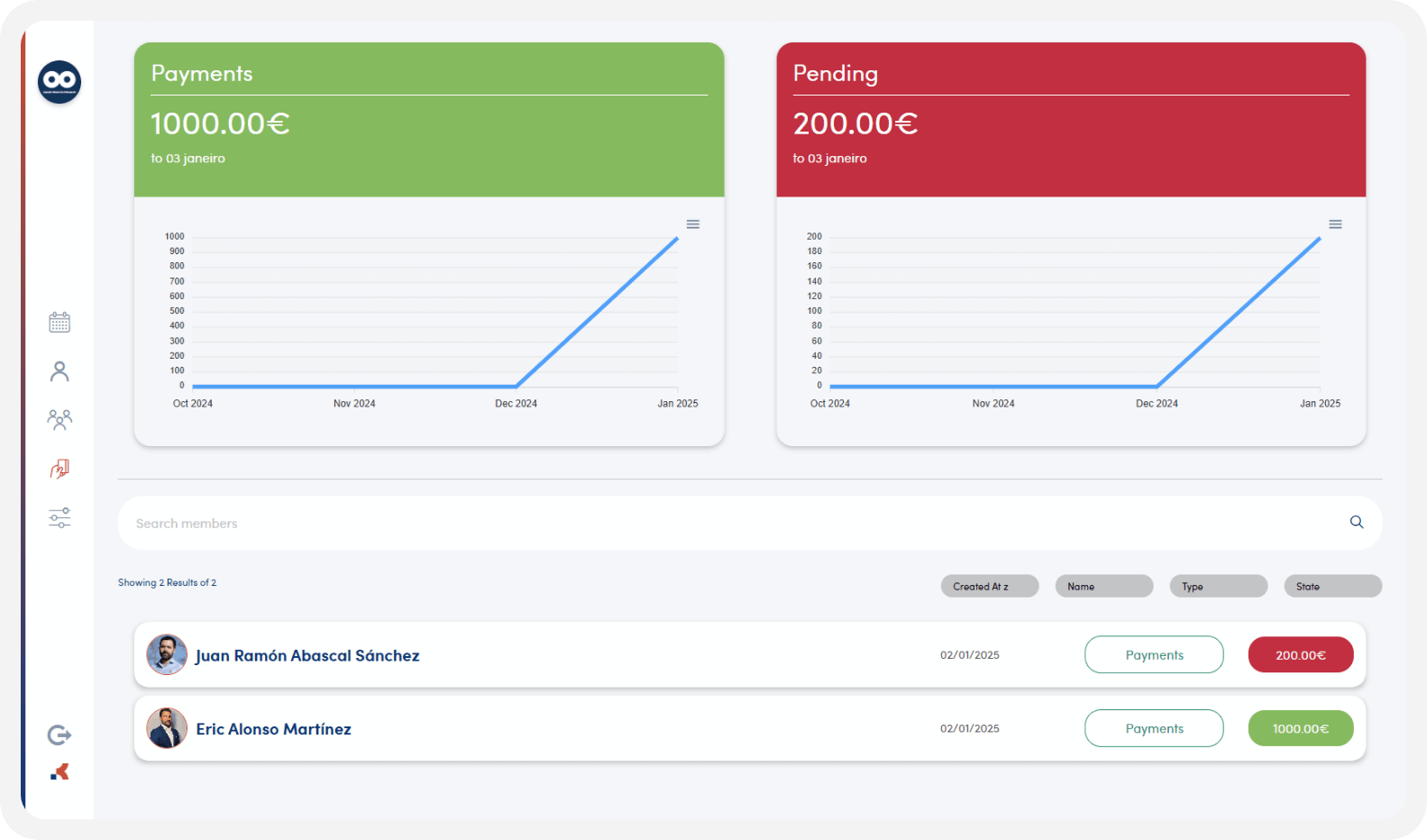Screen dimensions: 1427x840
Task: Click the logout arrow icon
Action: (x=59, y=735)
